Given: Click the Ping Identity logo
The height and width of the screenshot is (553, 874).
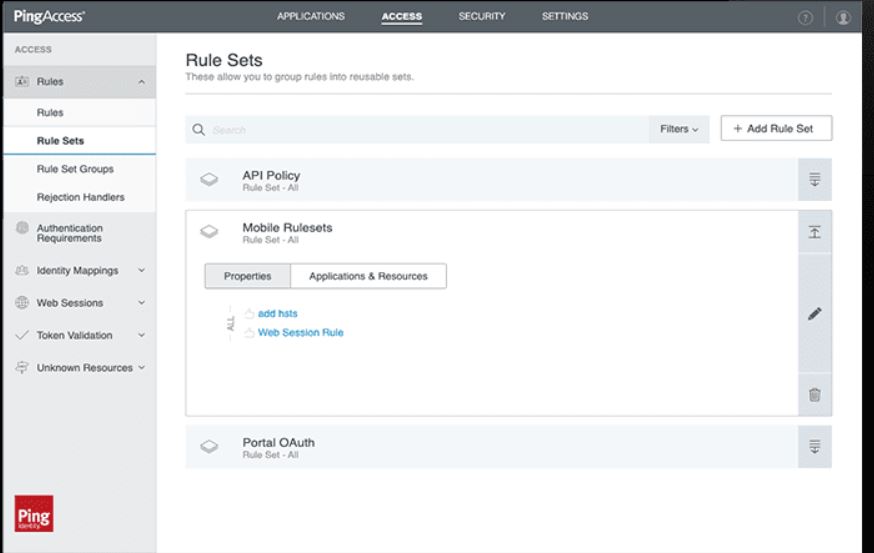Looking at the screenshot, I should tap(35, 514).
